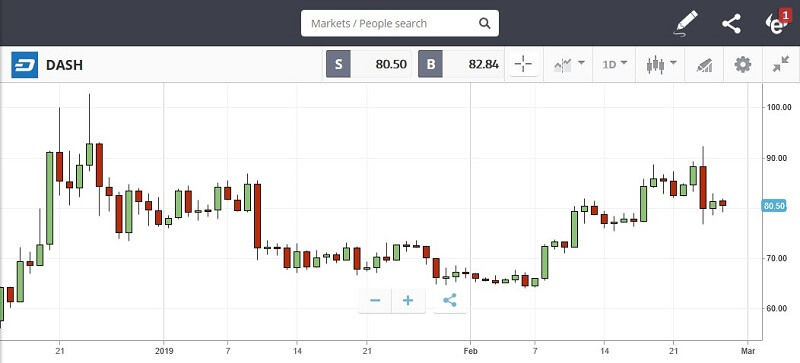Open the candlestick chart type dropdown
Image resolution: width=800 pixels, height=363 pixels.
pos(662,64)
